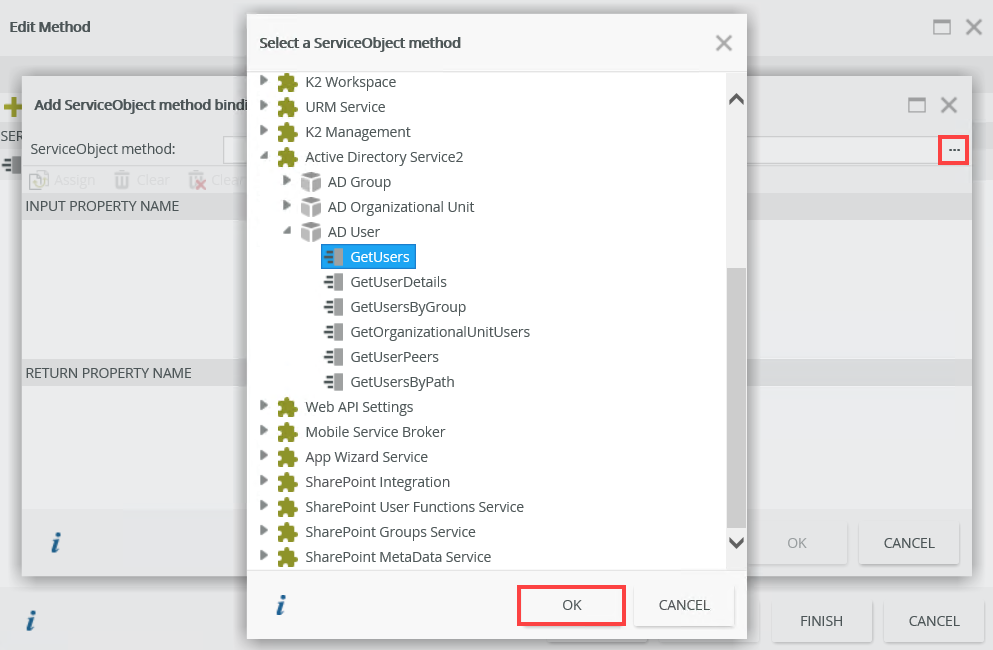Collapse the AD User object
993x650 pixels.
point(287,231)
